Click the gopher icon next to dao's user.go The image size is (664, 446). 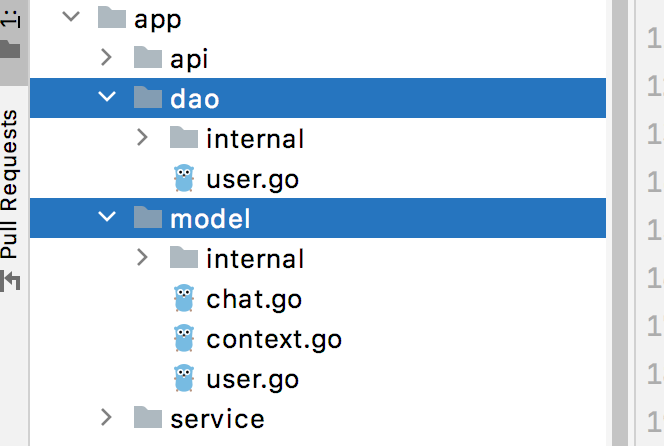(x=184, y=178)
